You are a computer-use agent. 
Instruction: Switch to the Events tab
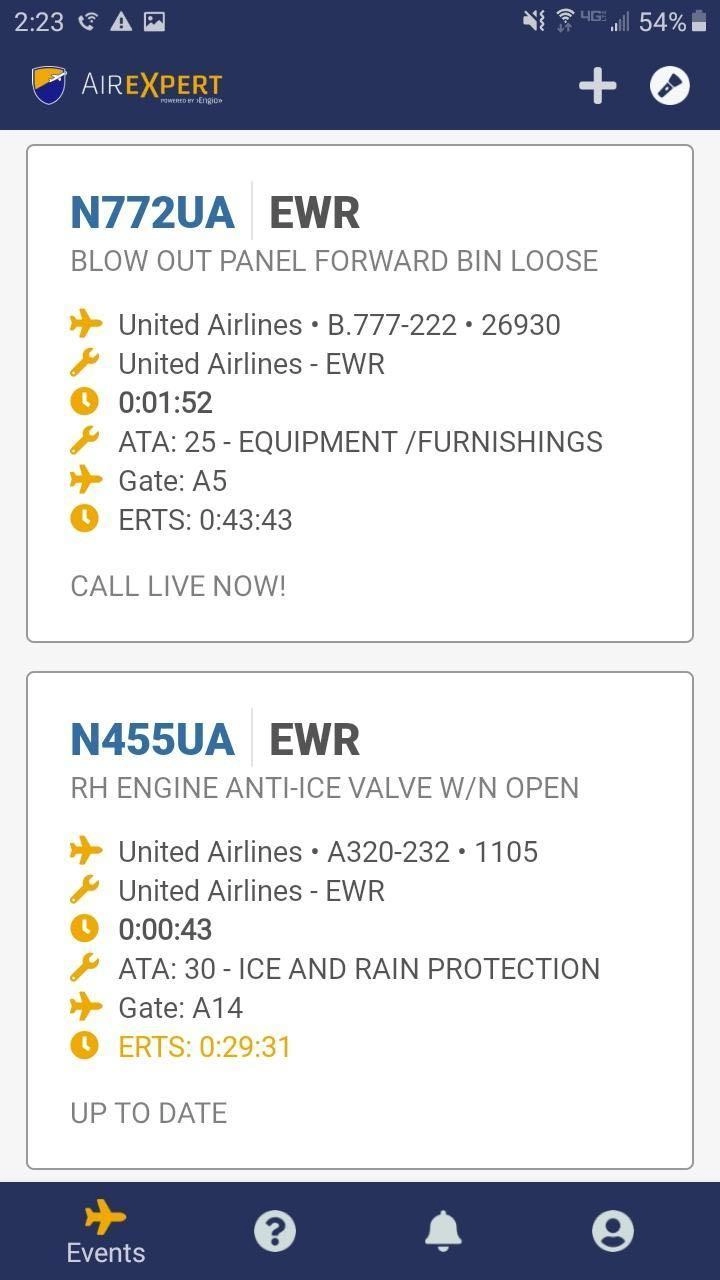pos(105,1233)
